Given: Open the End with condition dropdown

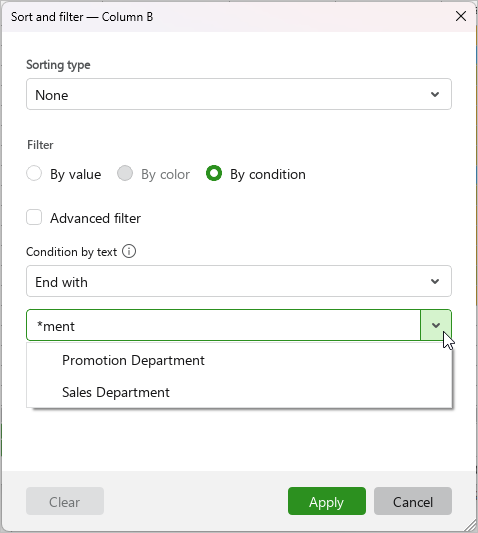Looking at the screenshot, I should tap(239, 281).
